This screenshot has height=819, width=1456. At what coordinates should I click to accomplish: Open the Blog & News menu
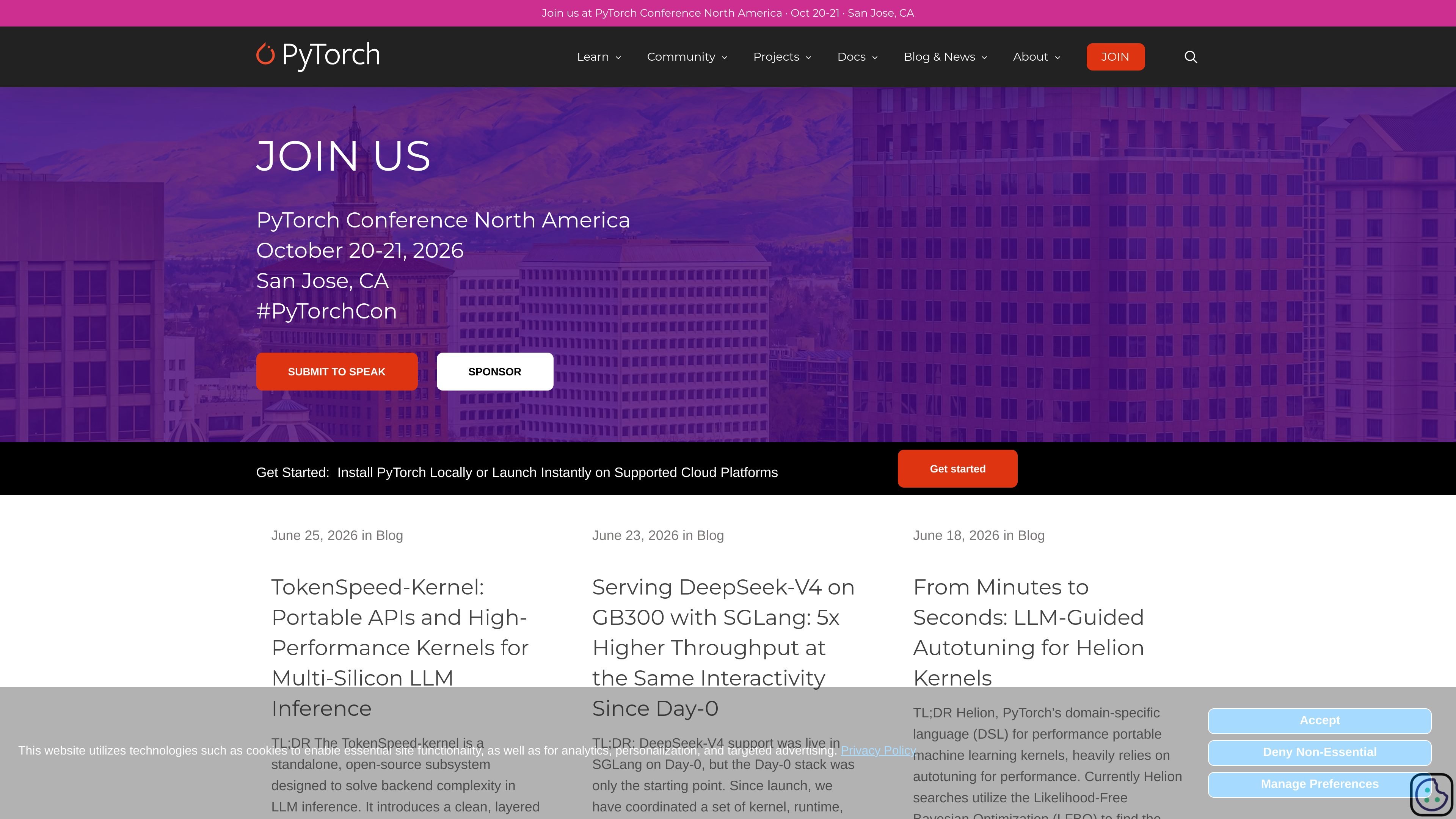940,57
